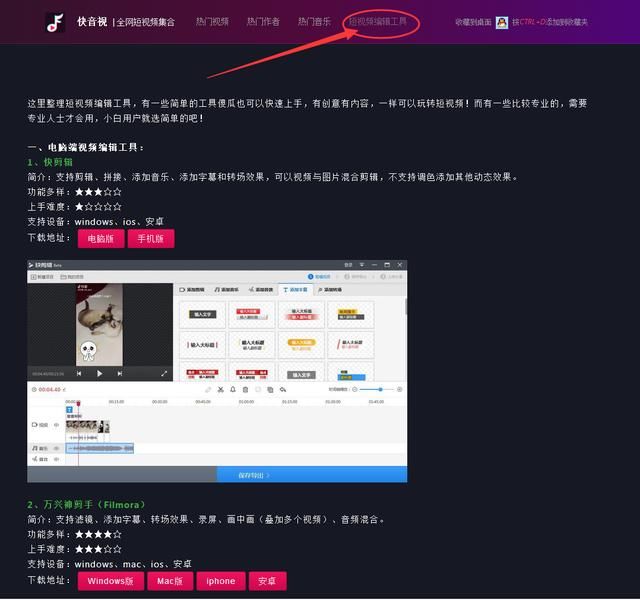Viewport: 640px width, 600px height.
Task: Click 新建项目 in the 快剪辑 toolbar
Action: (42, 277)
